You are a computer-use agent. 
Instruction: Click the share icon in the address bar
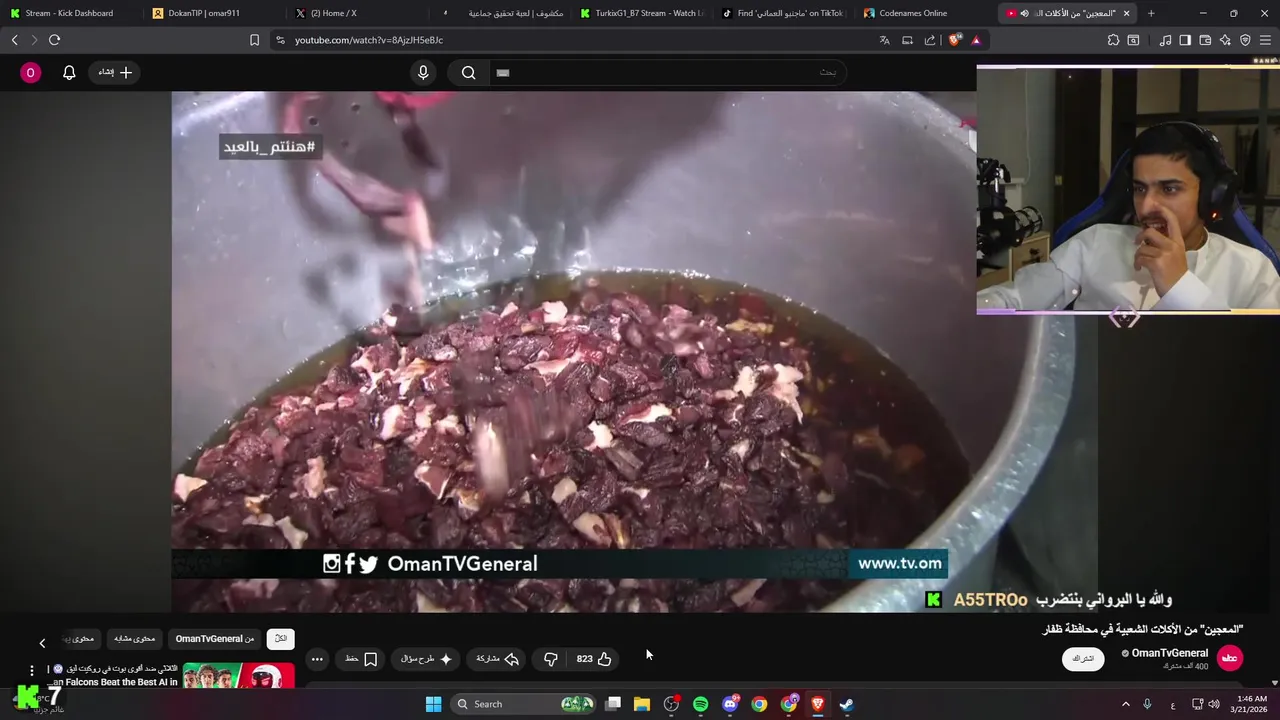[930, 40]
